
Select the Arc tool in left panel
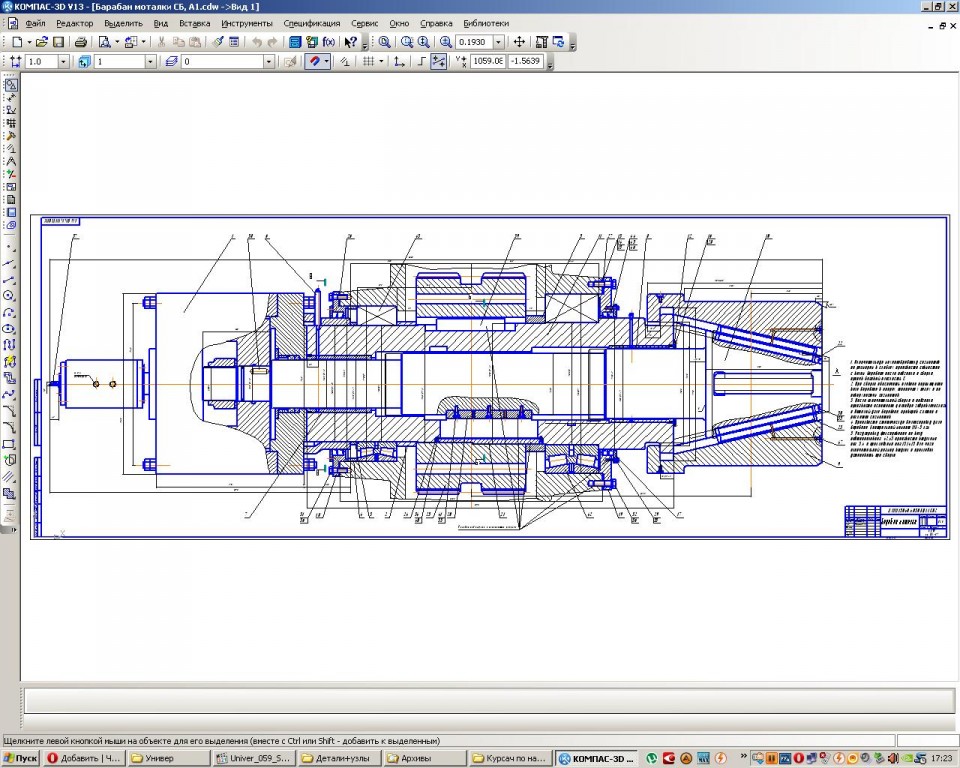(10, 312)
